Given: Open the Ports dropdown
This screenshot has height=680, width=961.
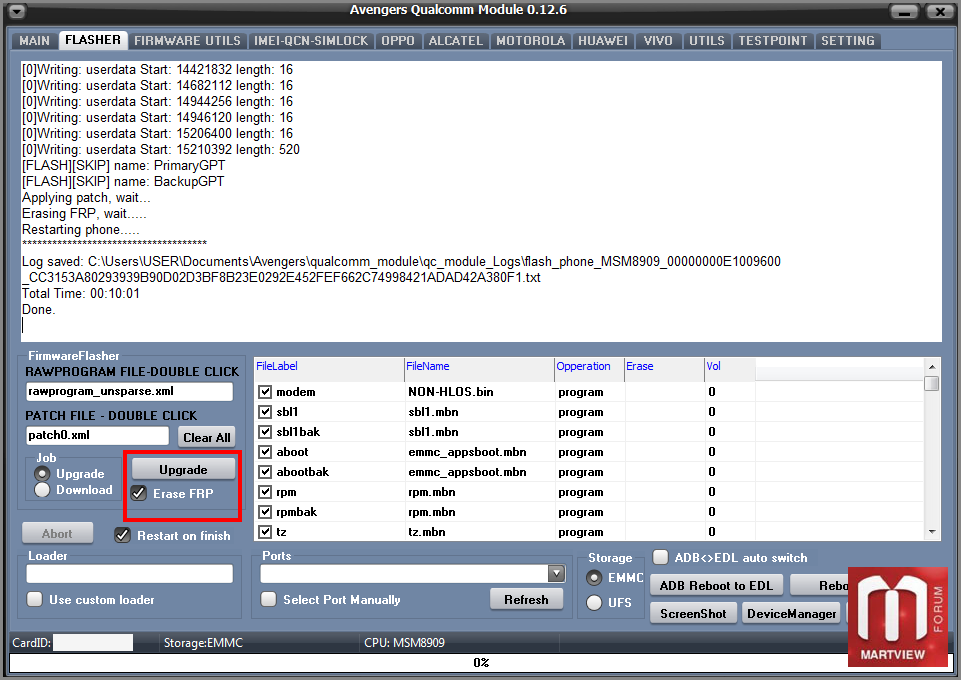Looking at the screenshot, I should point(556,574).
